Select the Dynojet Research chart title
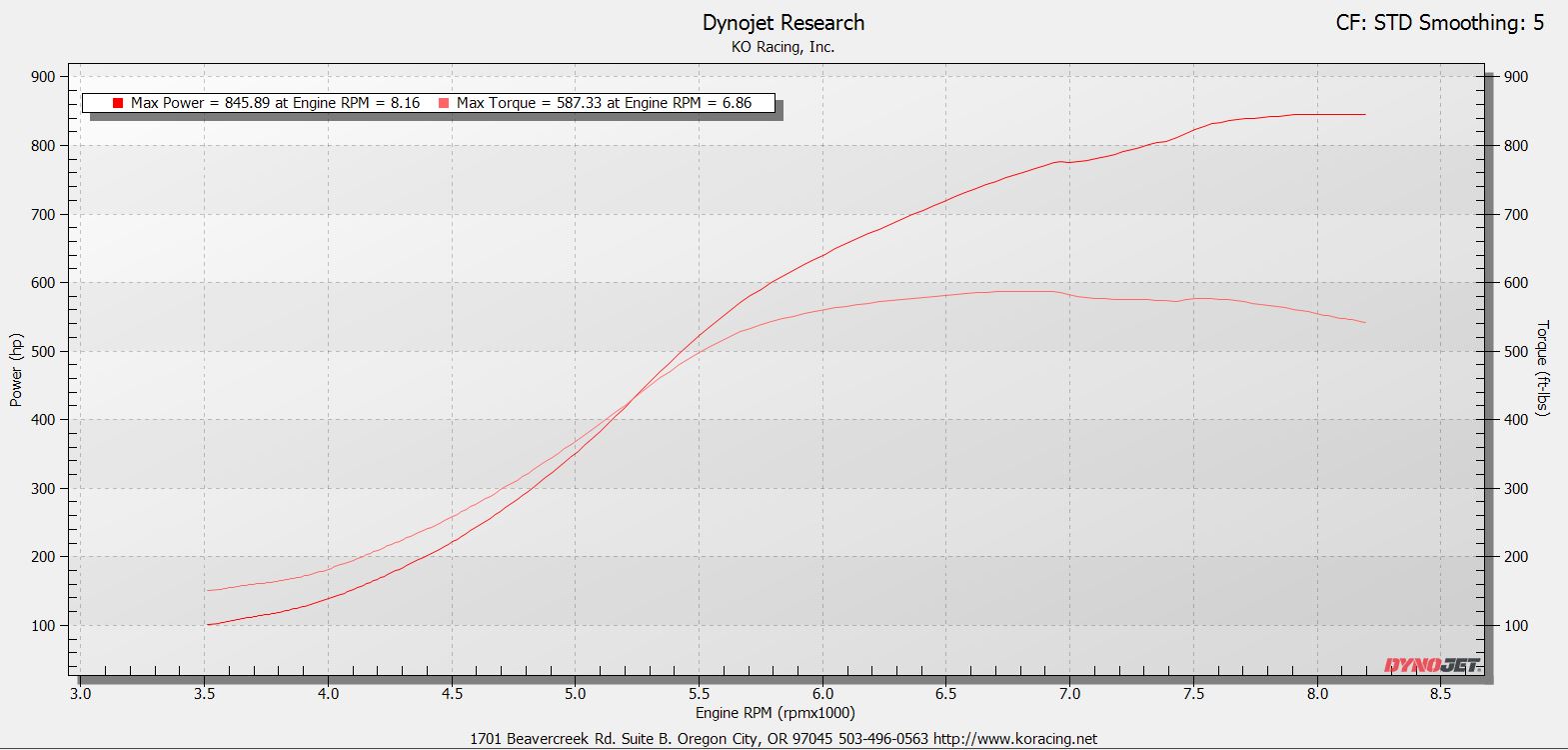The height and width of the screenshot is (750, 1568). [x=783, y=23]
